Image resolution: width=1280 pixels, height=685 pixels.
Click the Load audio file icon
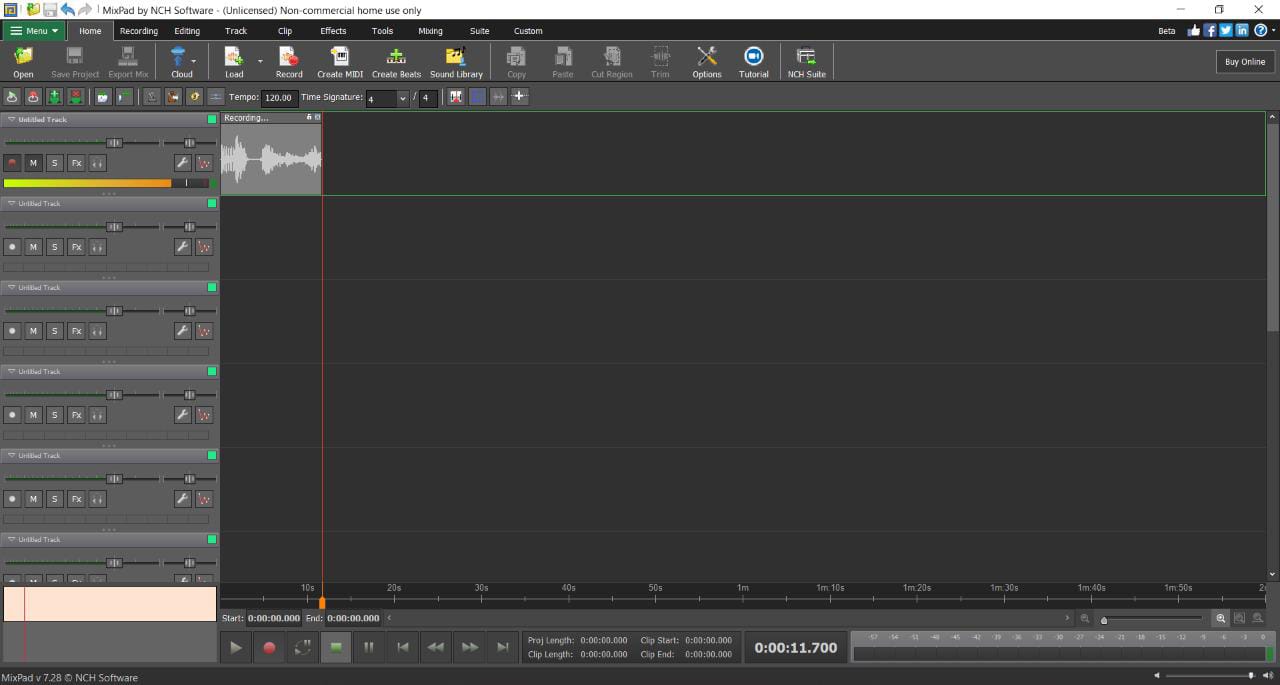[234, 62]
